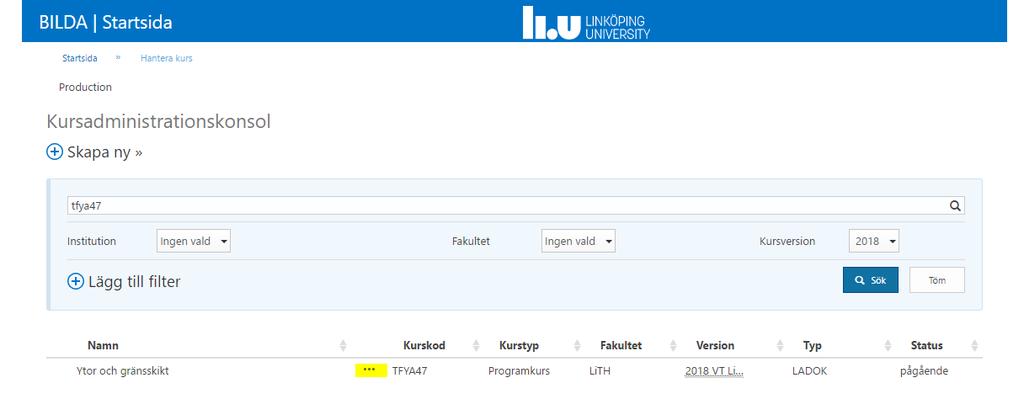Screen dimensions: 1024x399
Task: Open the Fakultet dropdown
Action: (x=578, y=241)
